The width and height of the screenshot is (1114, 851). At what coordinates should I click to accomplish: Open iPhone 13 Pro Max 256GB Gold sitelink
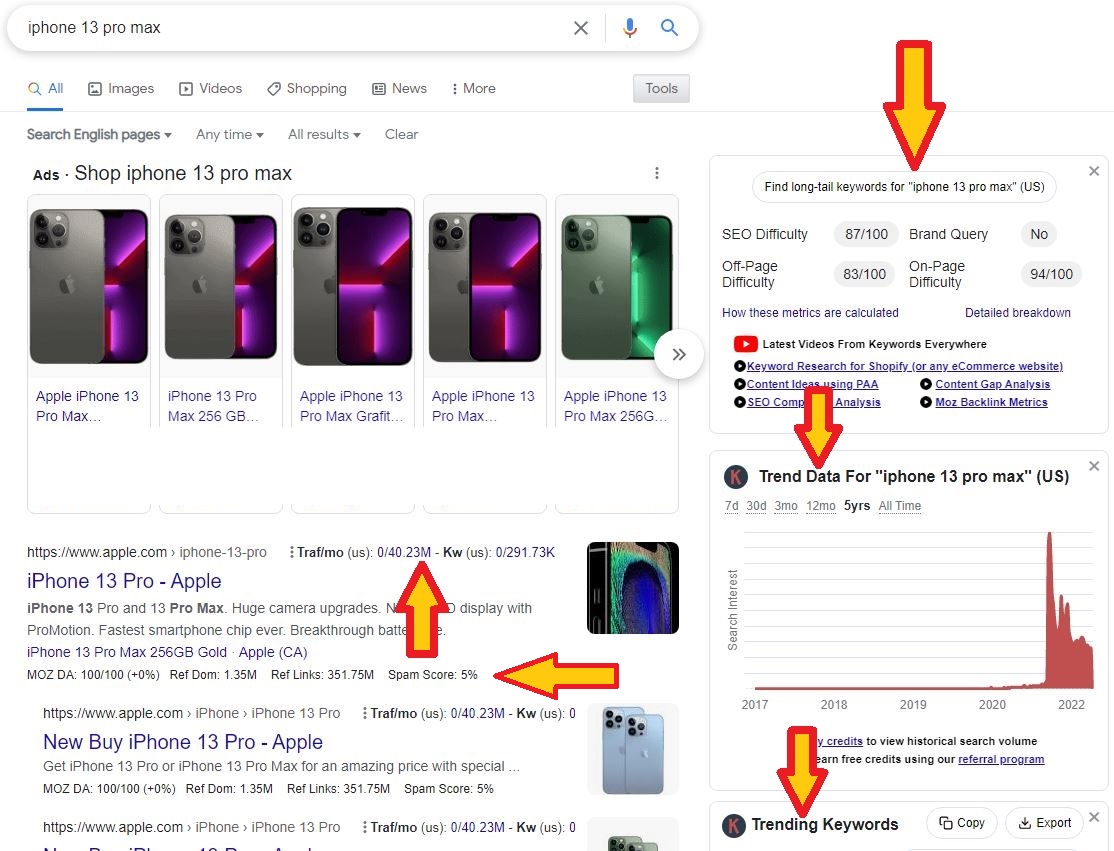coord(126,652)
